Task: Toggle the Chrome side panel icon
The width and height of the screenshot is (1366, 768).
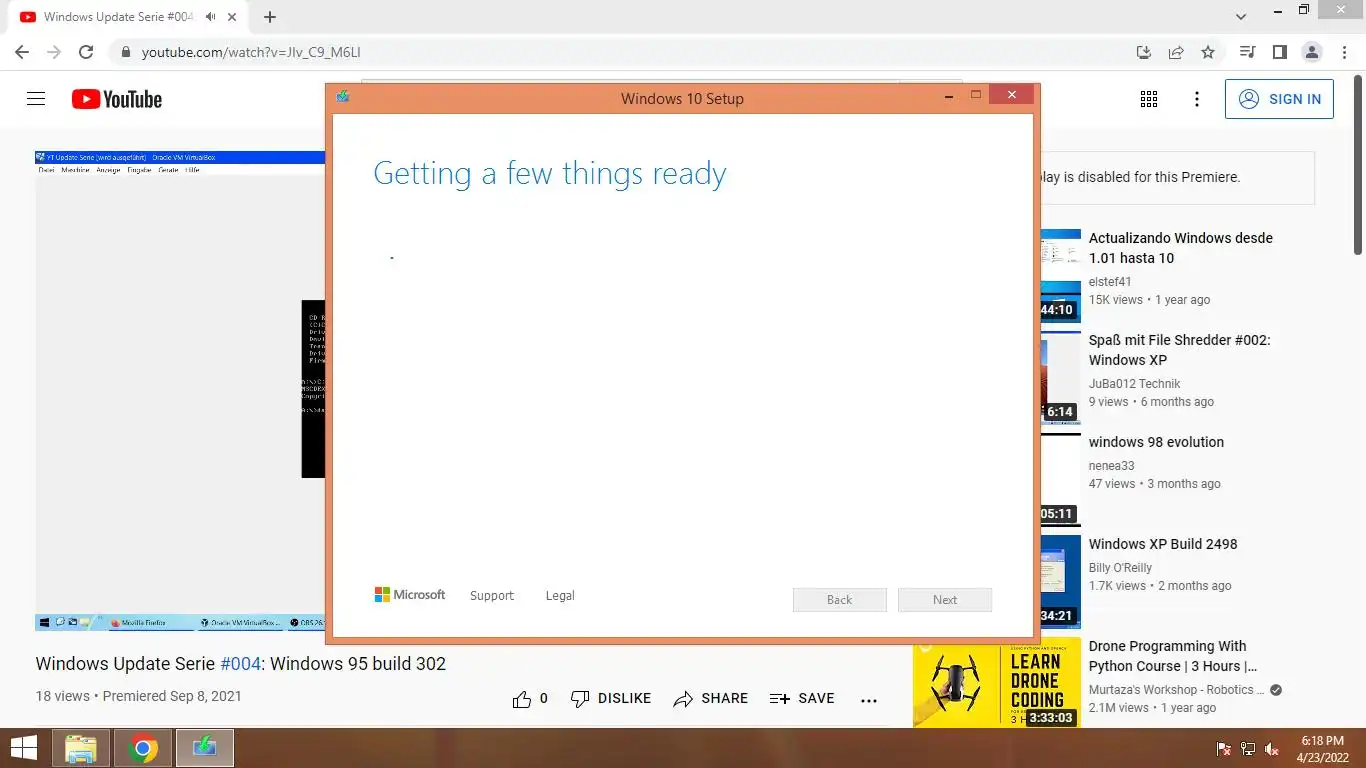Action: coord(1279,52)
